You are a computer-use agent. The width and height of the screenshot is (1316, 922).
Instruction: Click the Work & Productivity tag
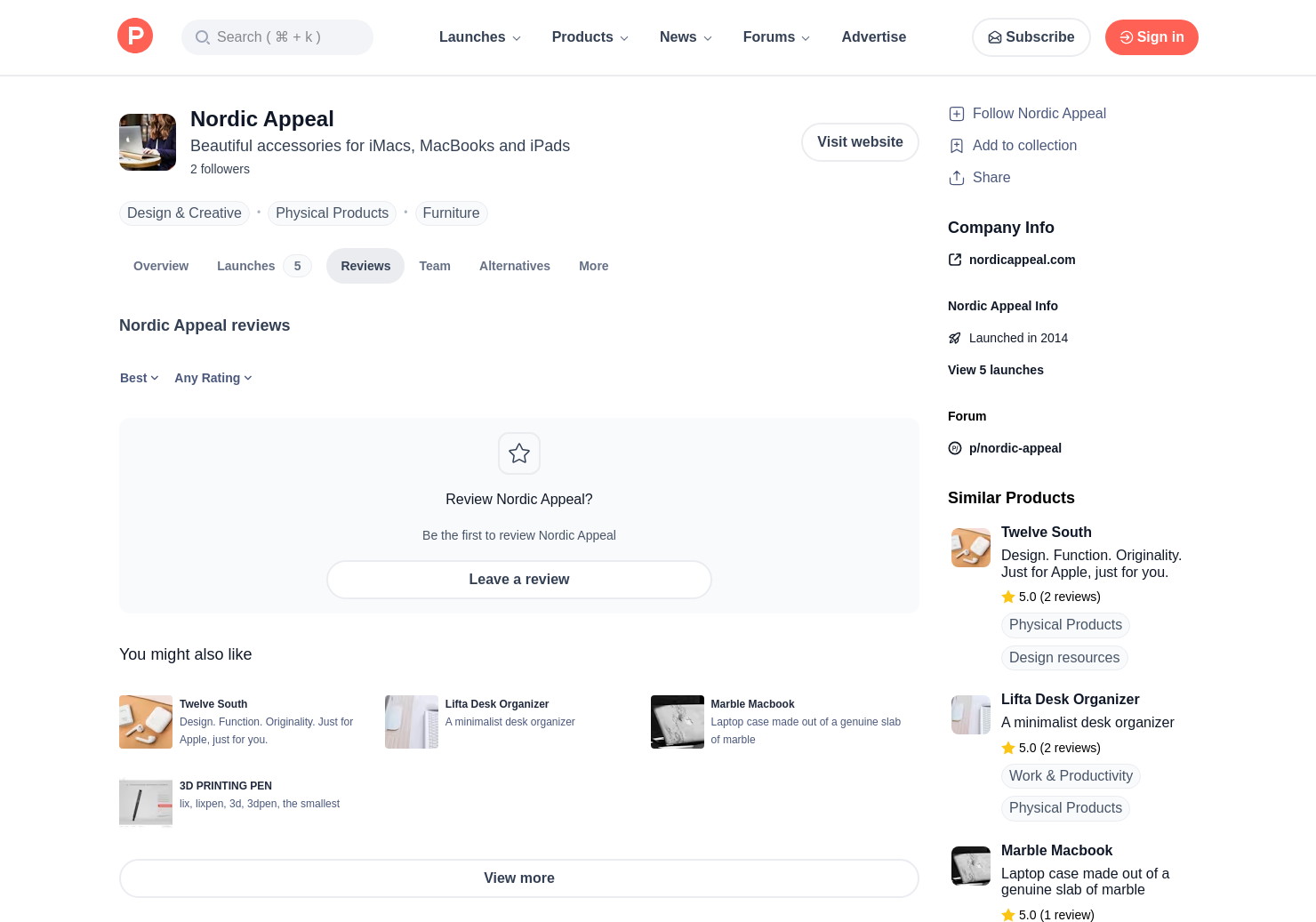pos(1071,776)
